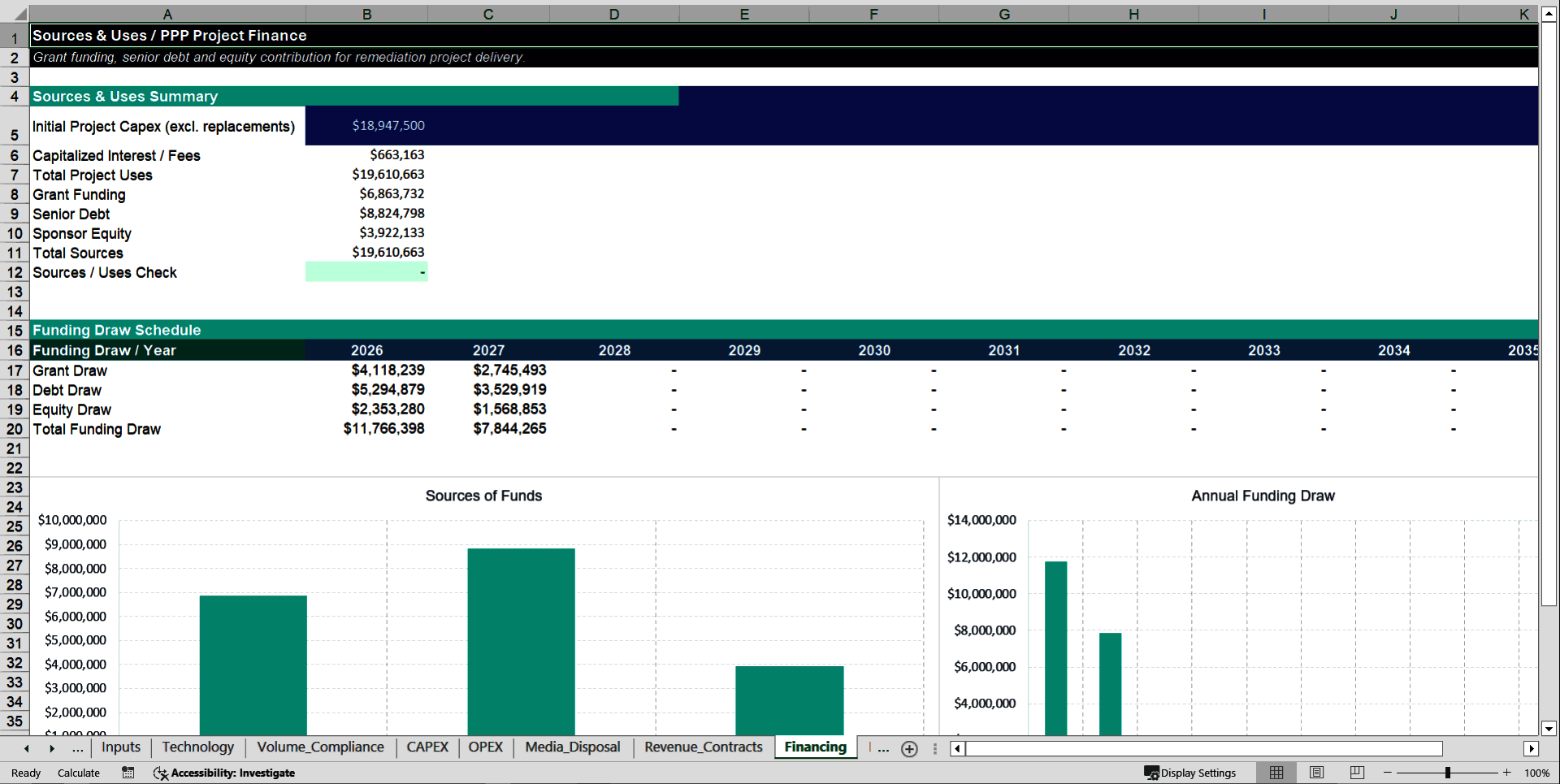Click the macro recording status bar icon
The height and width of the screenshot is (784, 1560).
coord(128,773)
